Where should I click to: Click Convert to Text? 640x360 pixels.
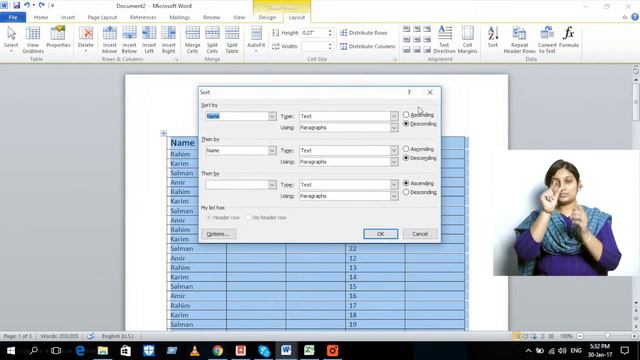pos(547,40)
